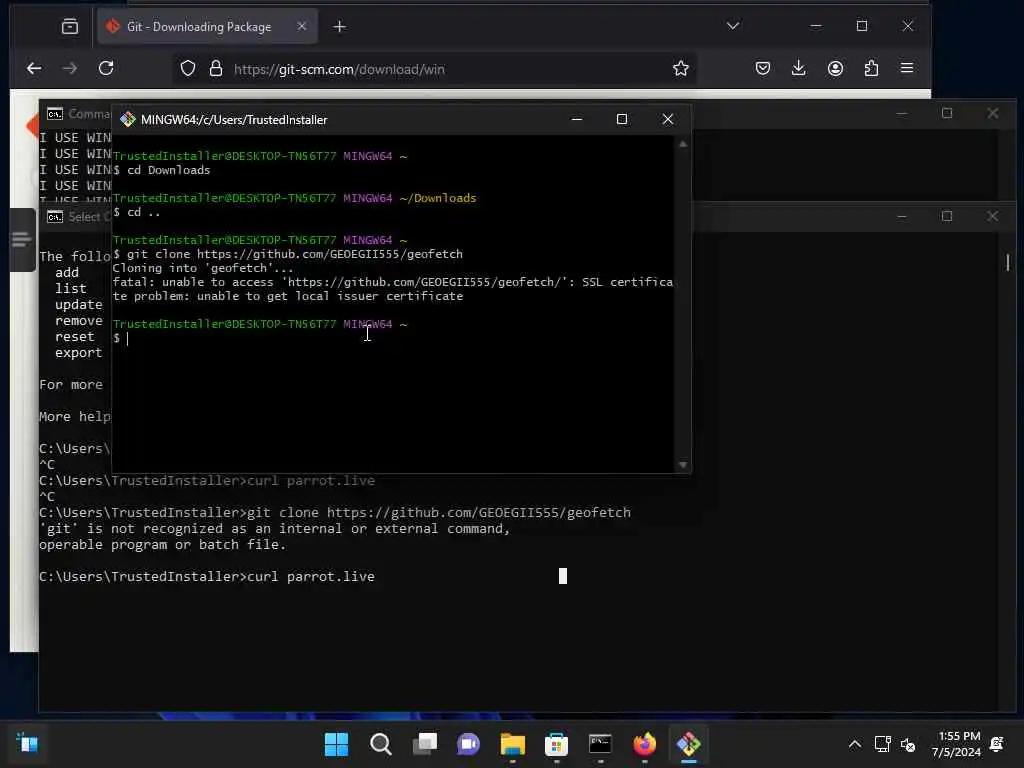Switch to Firefox taskbar icon
1024x768 pixels.
(645, 744)
